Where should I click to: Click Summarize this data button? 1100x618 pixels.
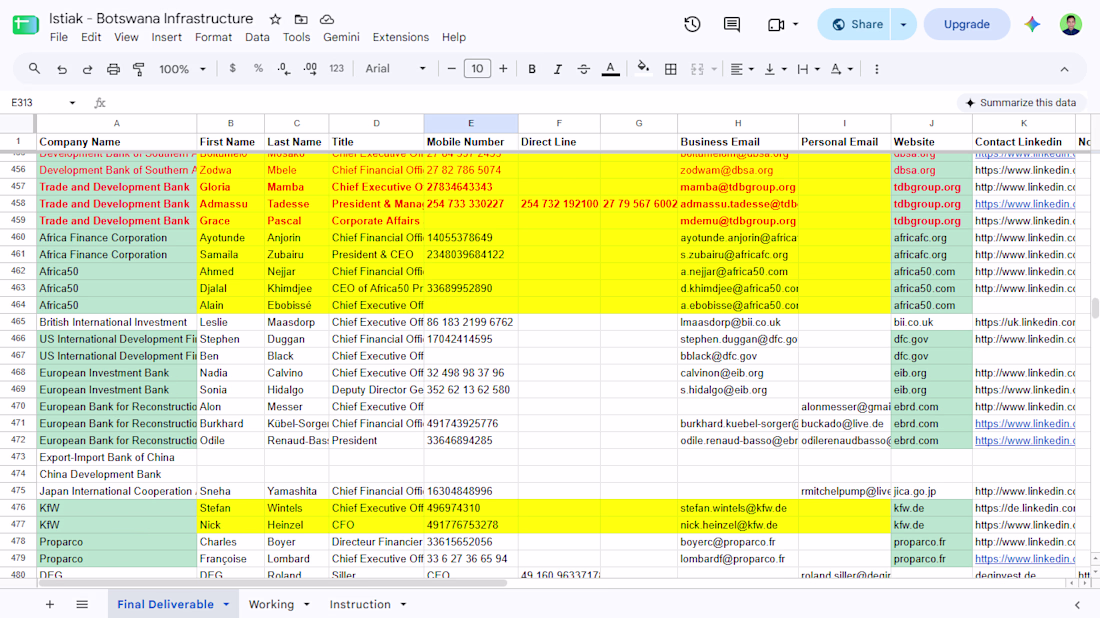coord(1021,102)
